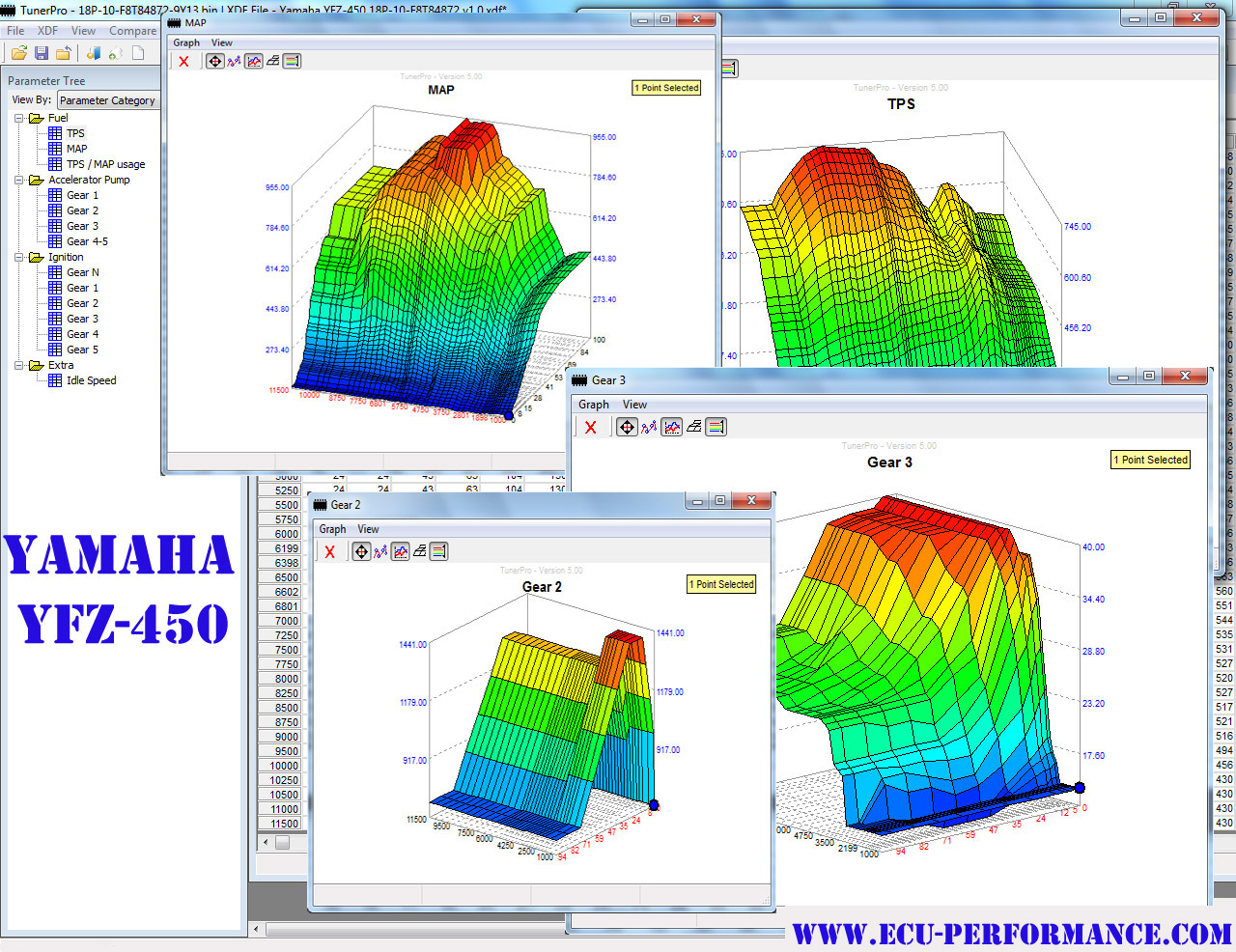Select the TPS table under Fuel

tap(75, 133)
